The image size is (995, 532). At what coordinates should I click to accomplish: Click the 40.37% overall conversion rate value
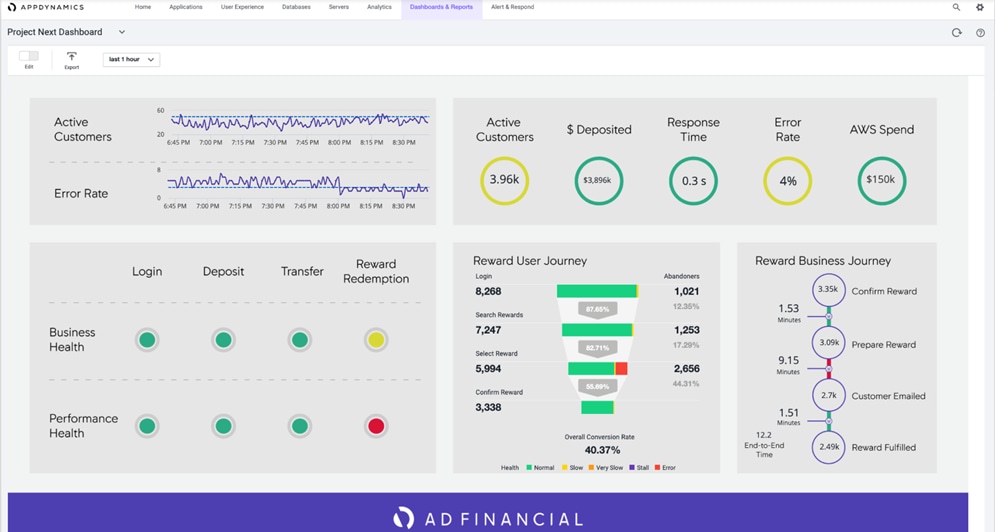point(602,450)
